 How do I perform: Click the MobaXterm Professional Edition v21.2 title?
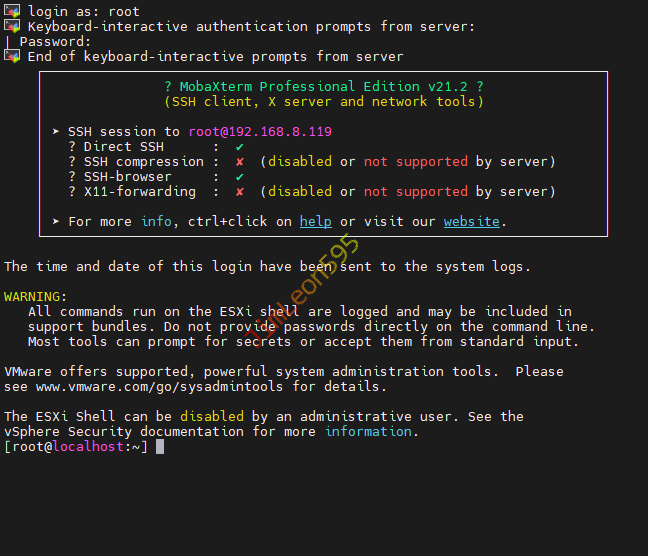[x=323, y=87]
